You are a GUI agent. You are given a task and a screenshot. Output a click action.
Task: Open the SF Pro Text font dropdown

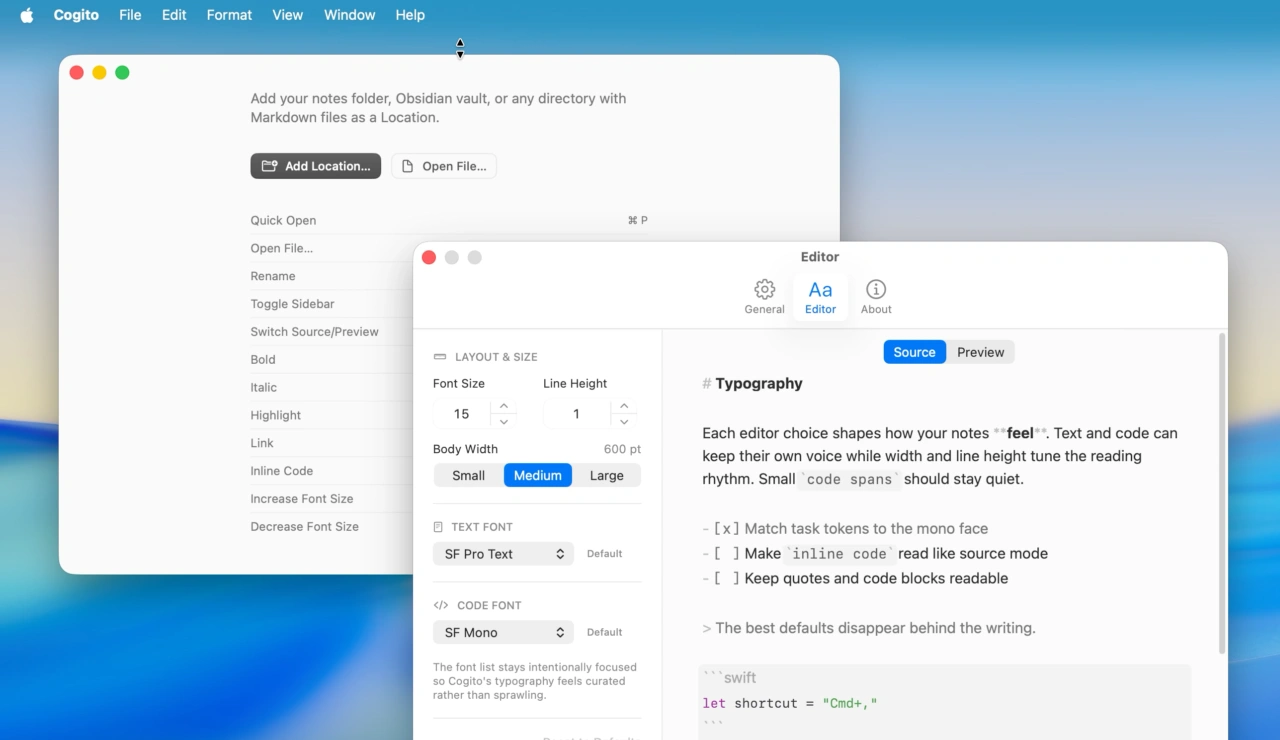pyautogui.click(x=503, y=554)
